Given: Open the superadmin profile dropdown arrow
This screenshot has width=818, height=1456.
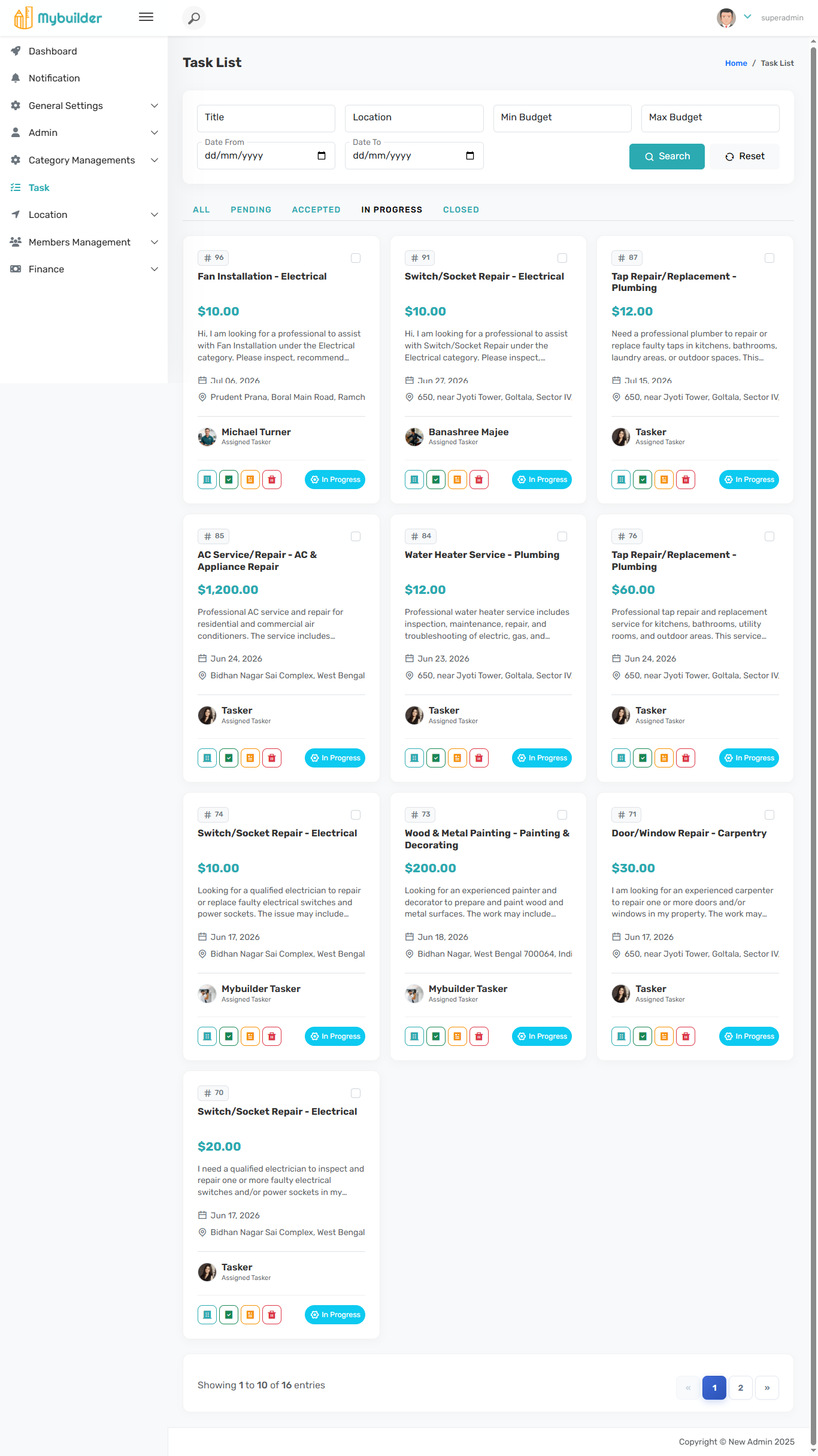Looking at the screenshot, I should tap(747, 17).
